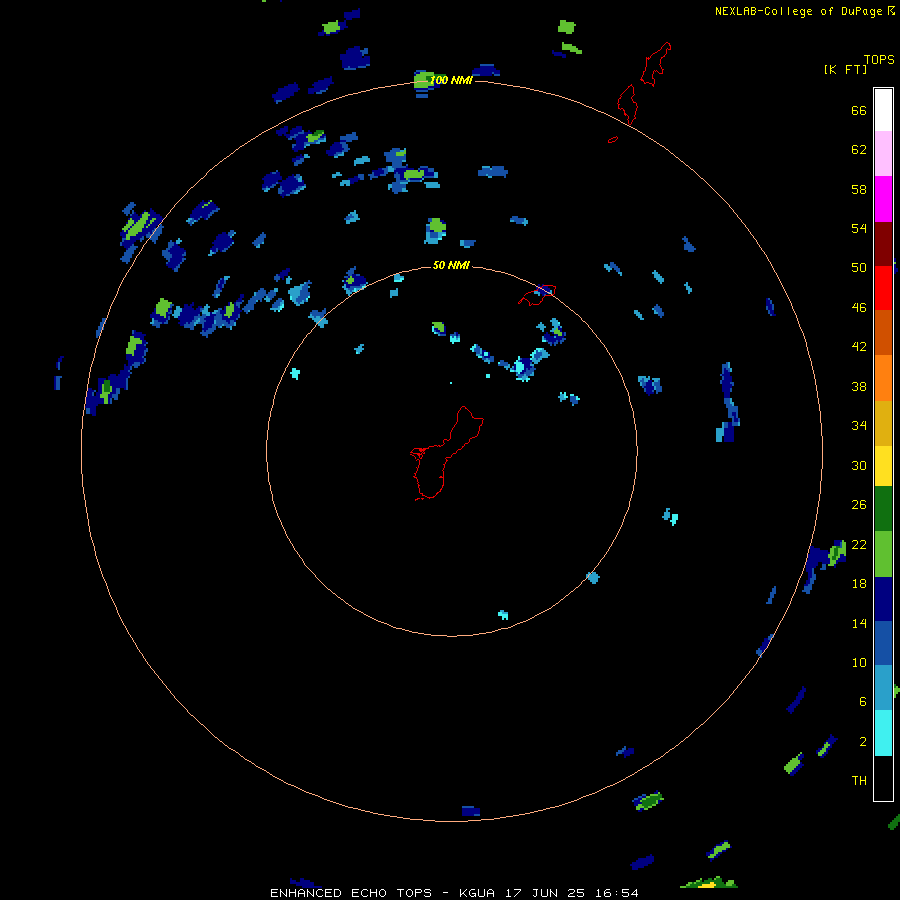This screenshot has height=900, width=900.
Task: Click the '66' scale value
Action: (x=859, y=111)
